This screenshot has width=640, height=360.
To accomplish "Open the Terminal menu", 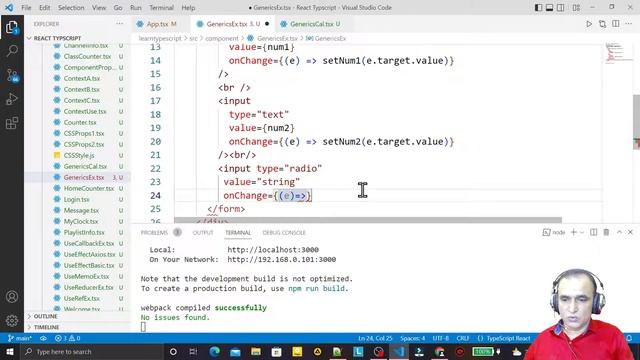I will click(161, 7).
